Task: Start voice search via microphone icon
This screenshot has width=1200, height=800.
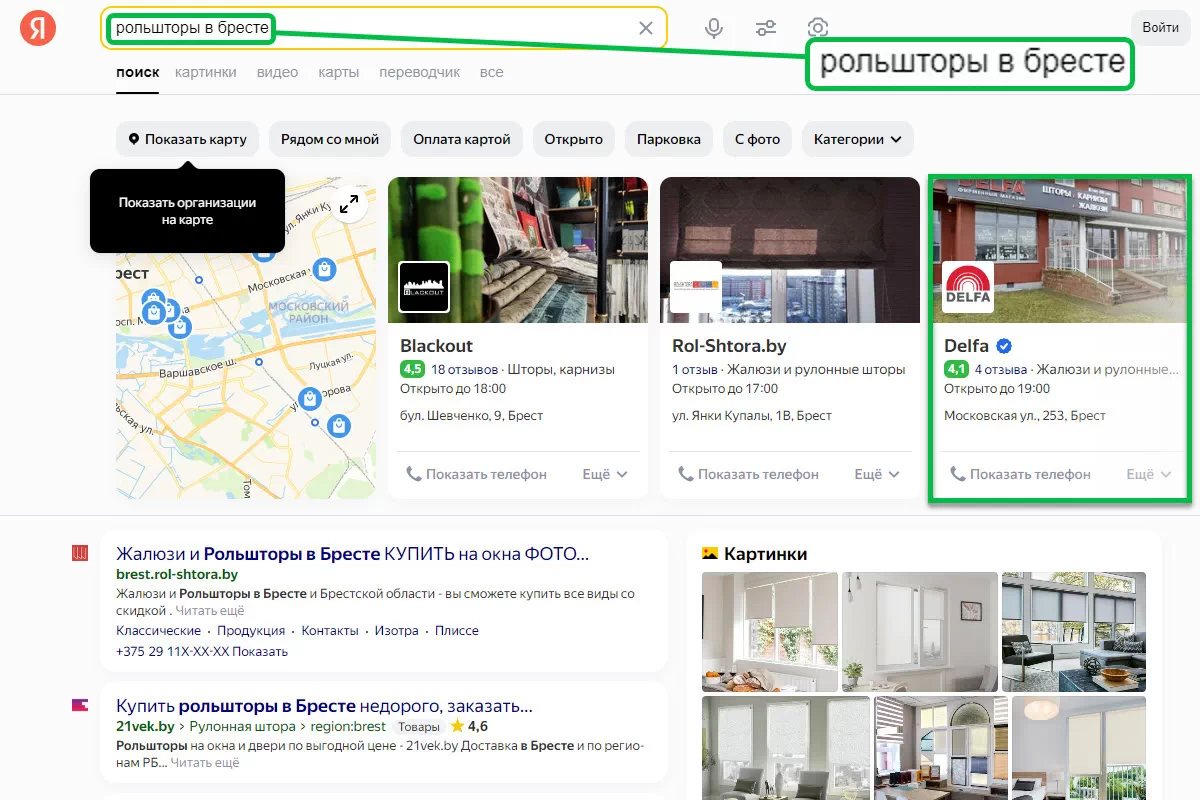Action: 714,28
